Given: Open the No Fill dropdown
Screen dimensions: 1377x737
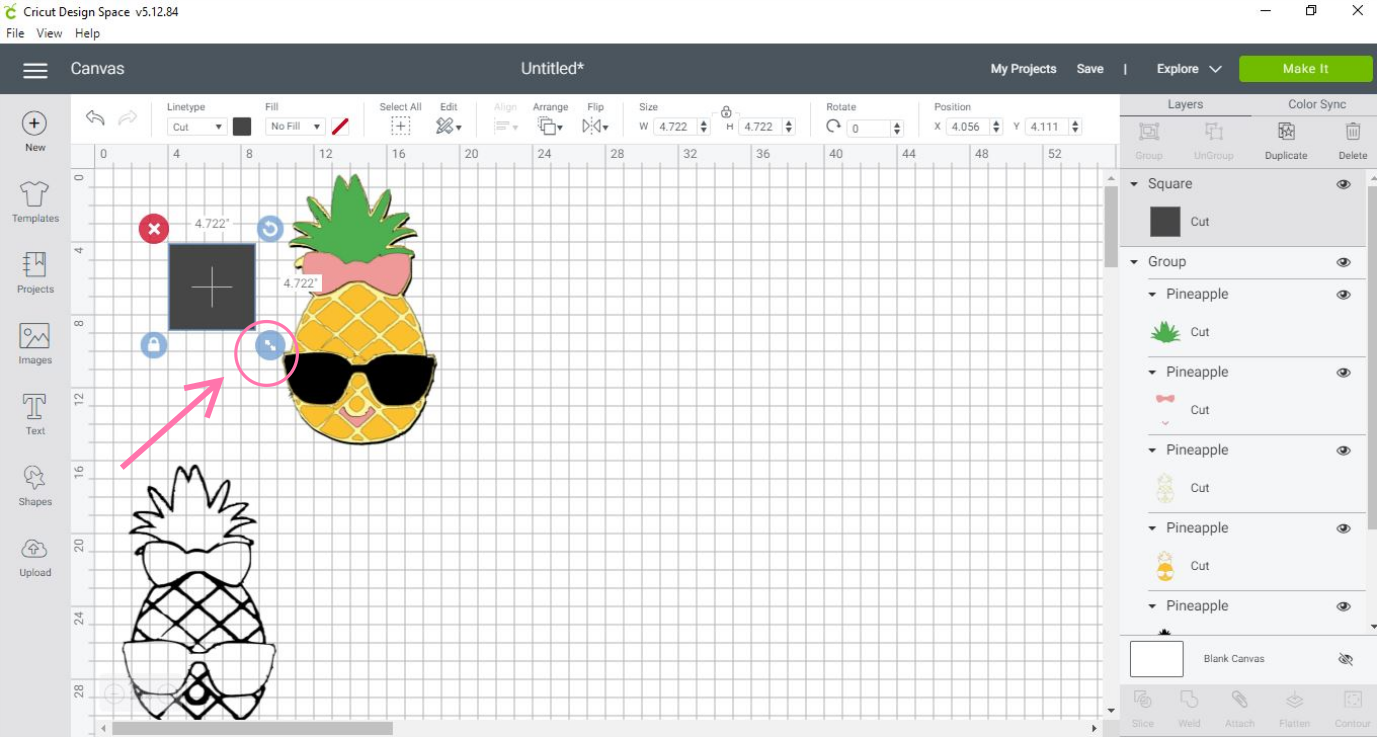Looking at the screenshot, I should pos(295,127).
